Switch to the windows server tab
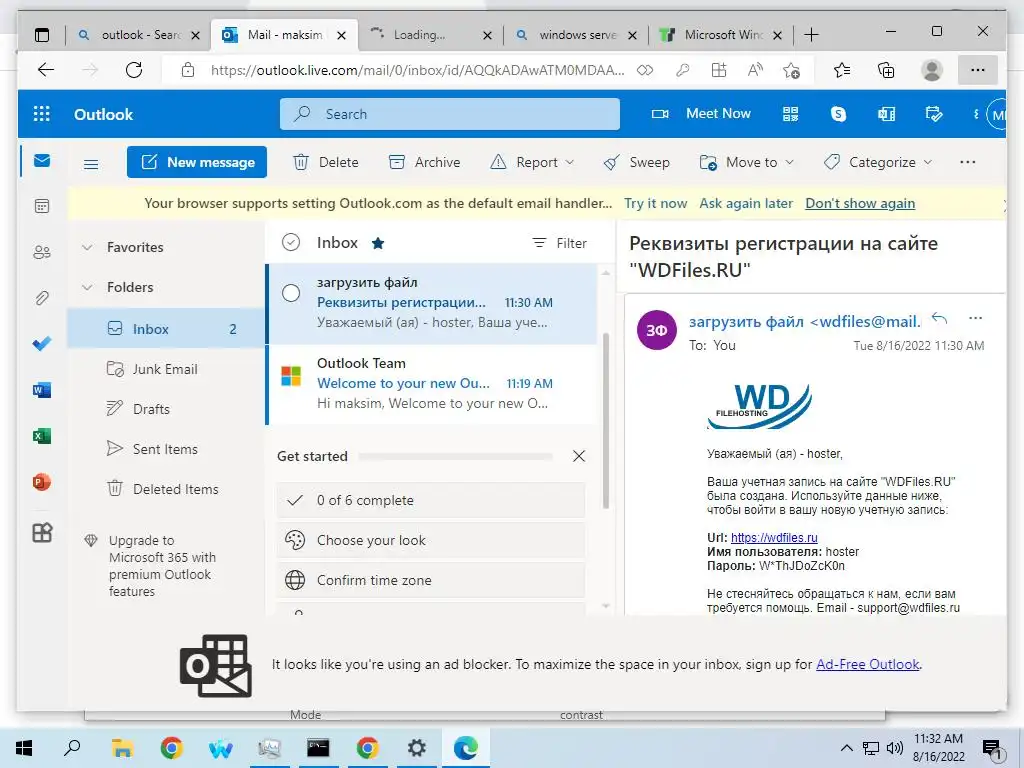1024x768 pixels. [576, 35]
